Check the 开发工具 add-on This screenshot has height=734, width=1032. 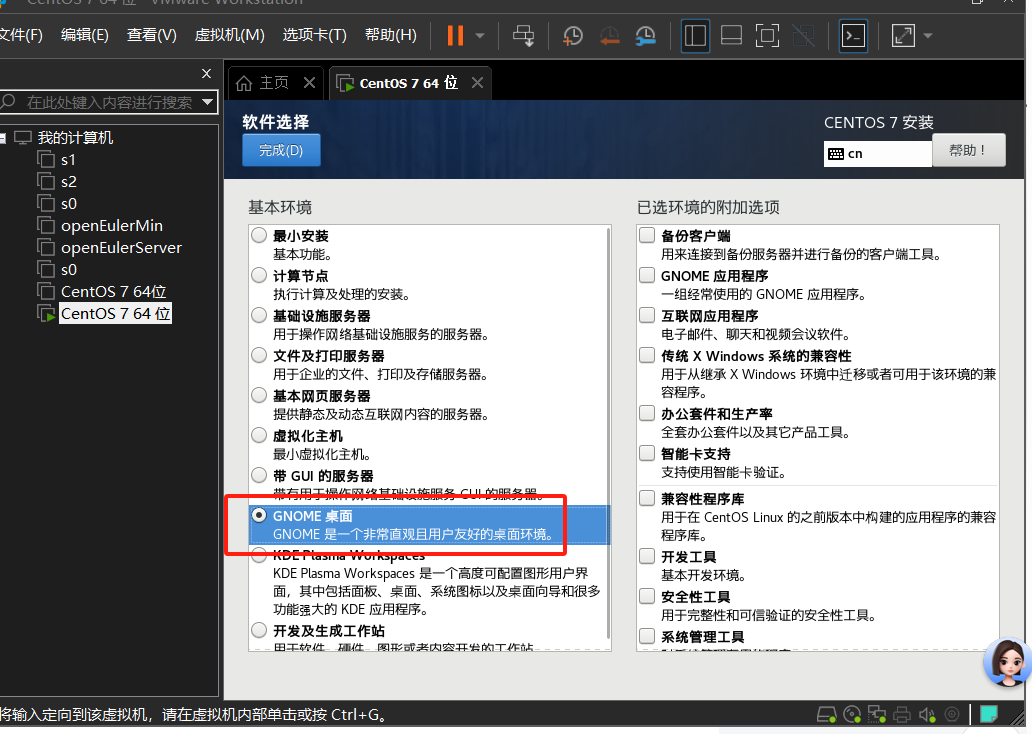tap(648, 556)
